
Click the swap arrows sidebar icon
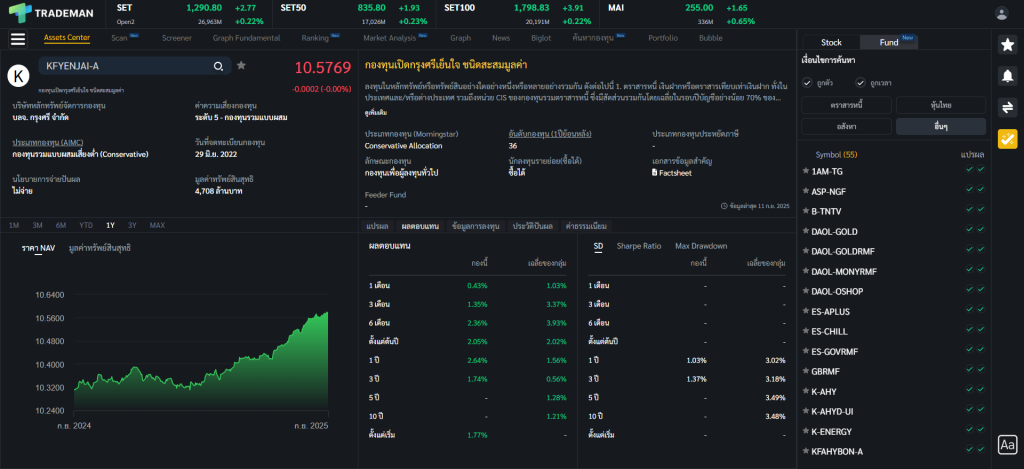click(x=1007, y=107)
